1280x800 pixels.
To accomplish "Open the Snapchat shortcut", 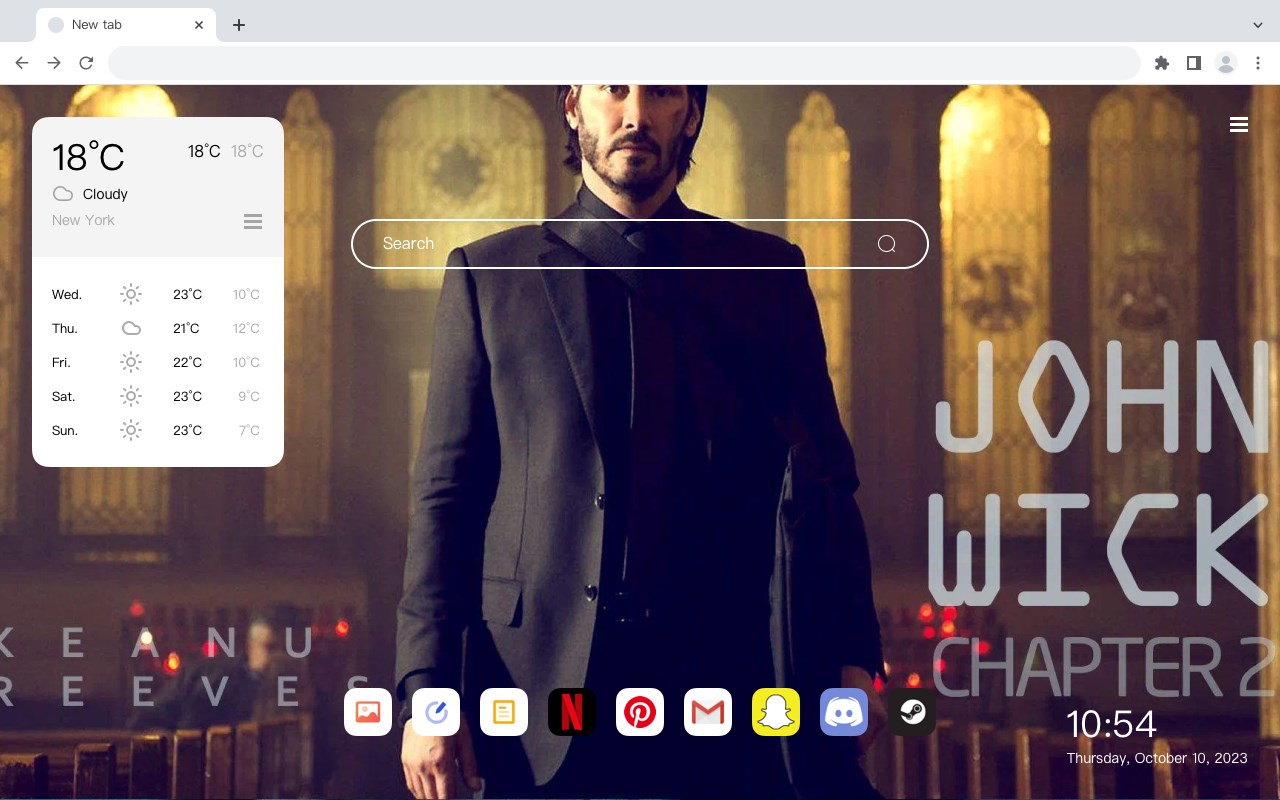I will tap(776, 712).
